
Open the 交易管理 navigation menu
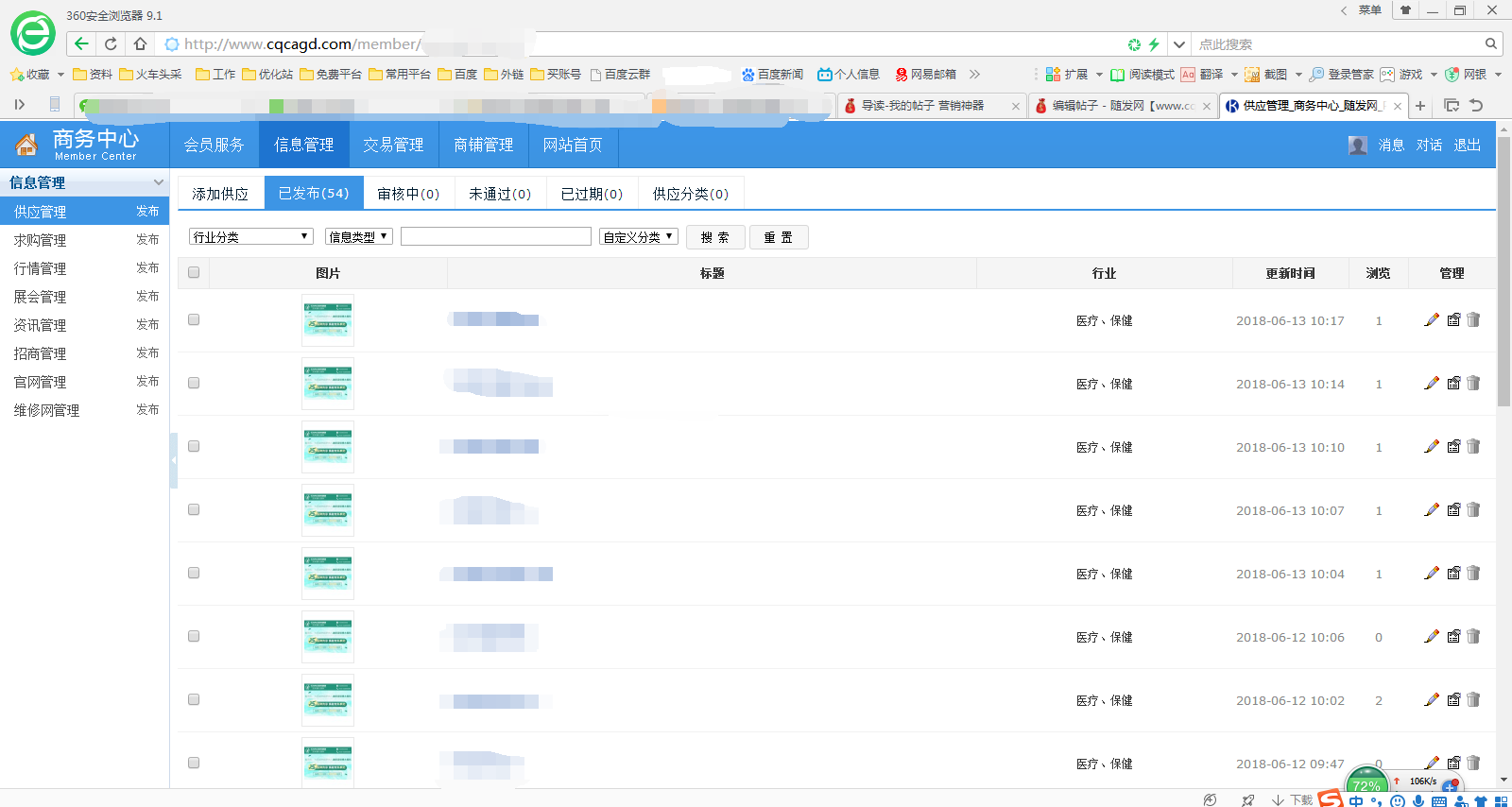tap(393, 145)
